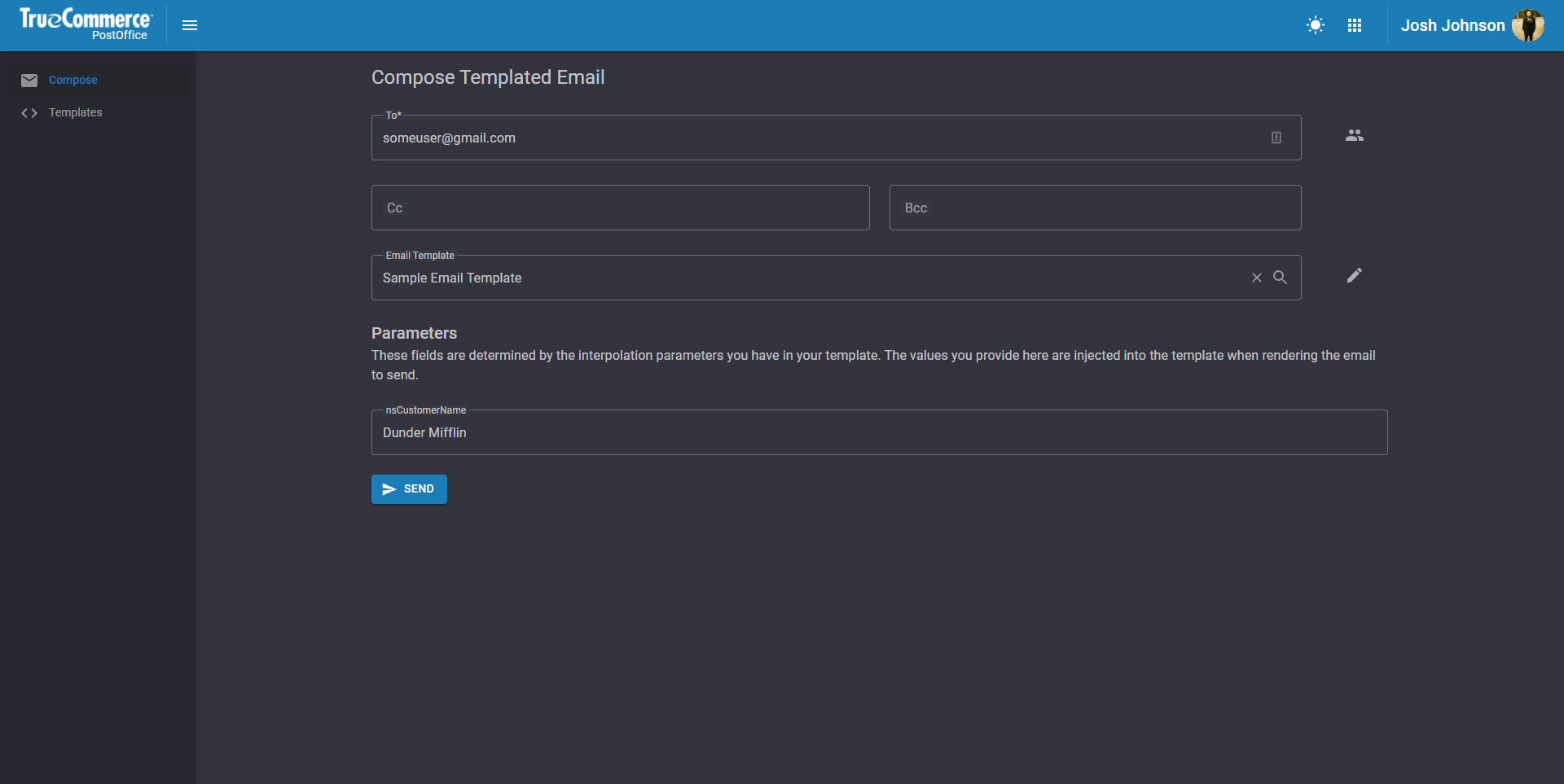Open the Email Template selector field
1564x784 pixels.
pos(837,278)
